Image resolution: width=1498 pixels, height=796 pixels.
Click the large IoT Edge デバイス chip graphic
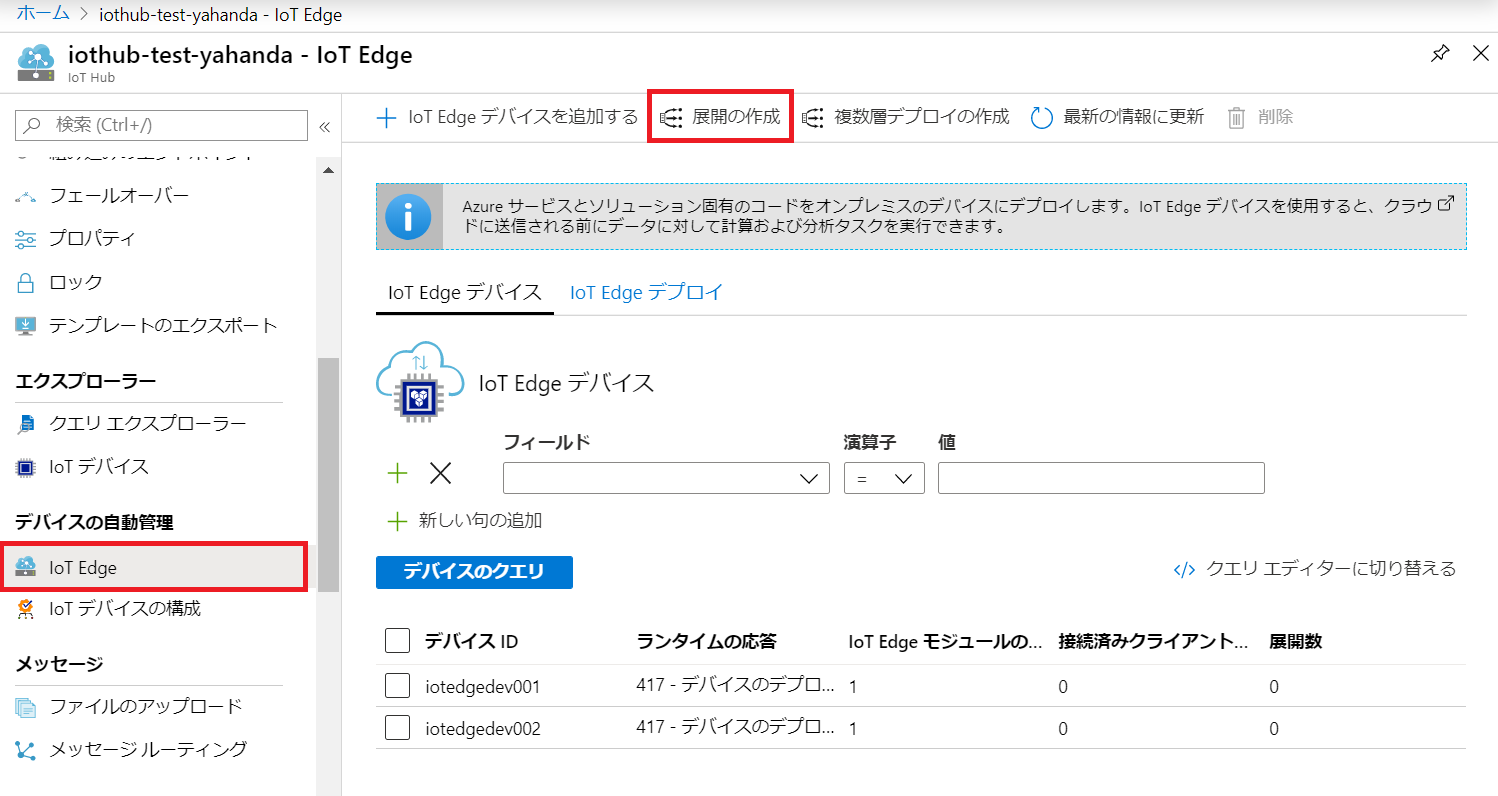(x=419, y=385)
